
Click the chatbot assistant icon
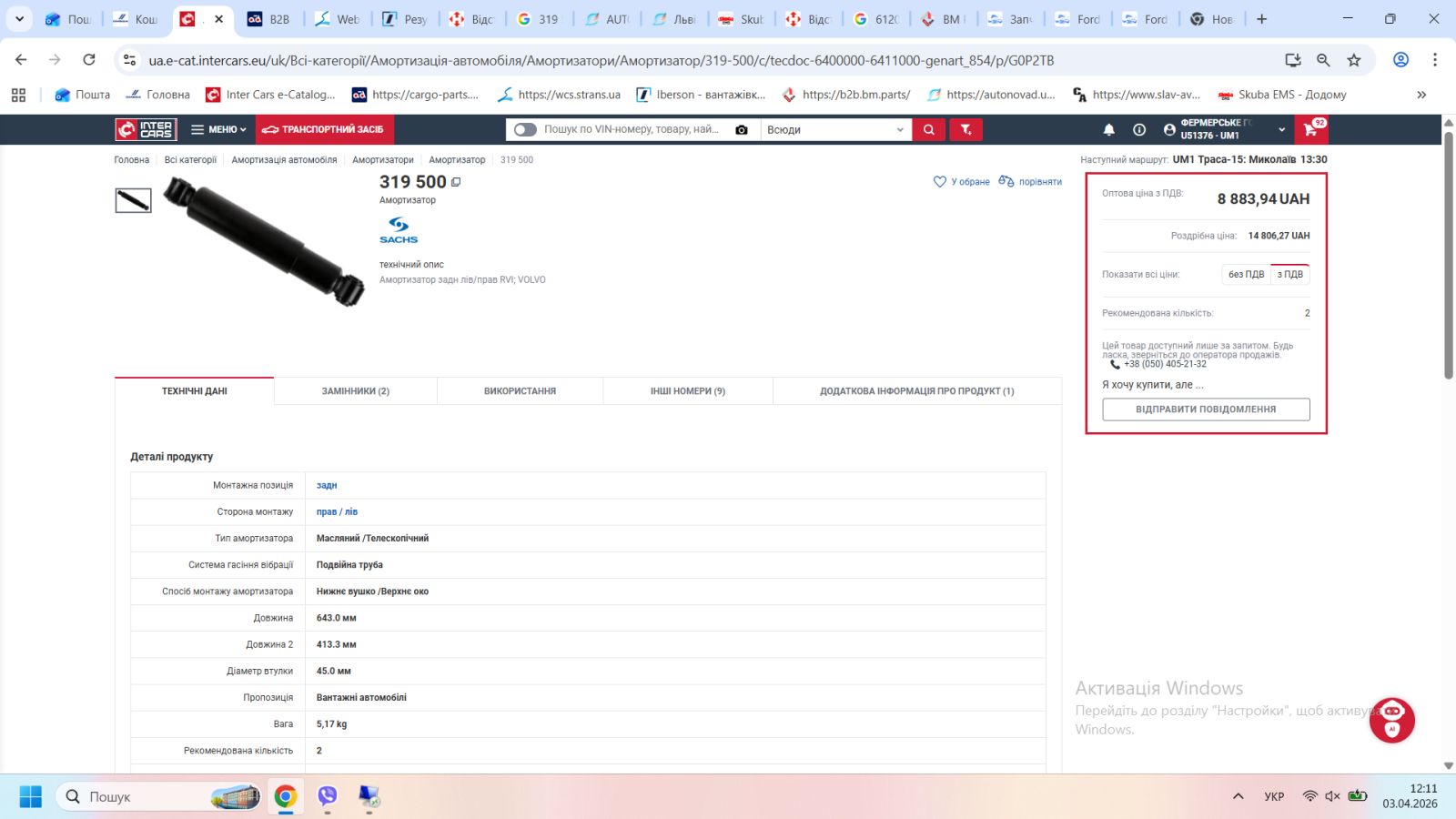point(1391,720)
